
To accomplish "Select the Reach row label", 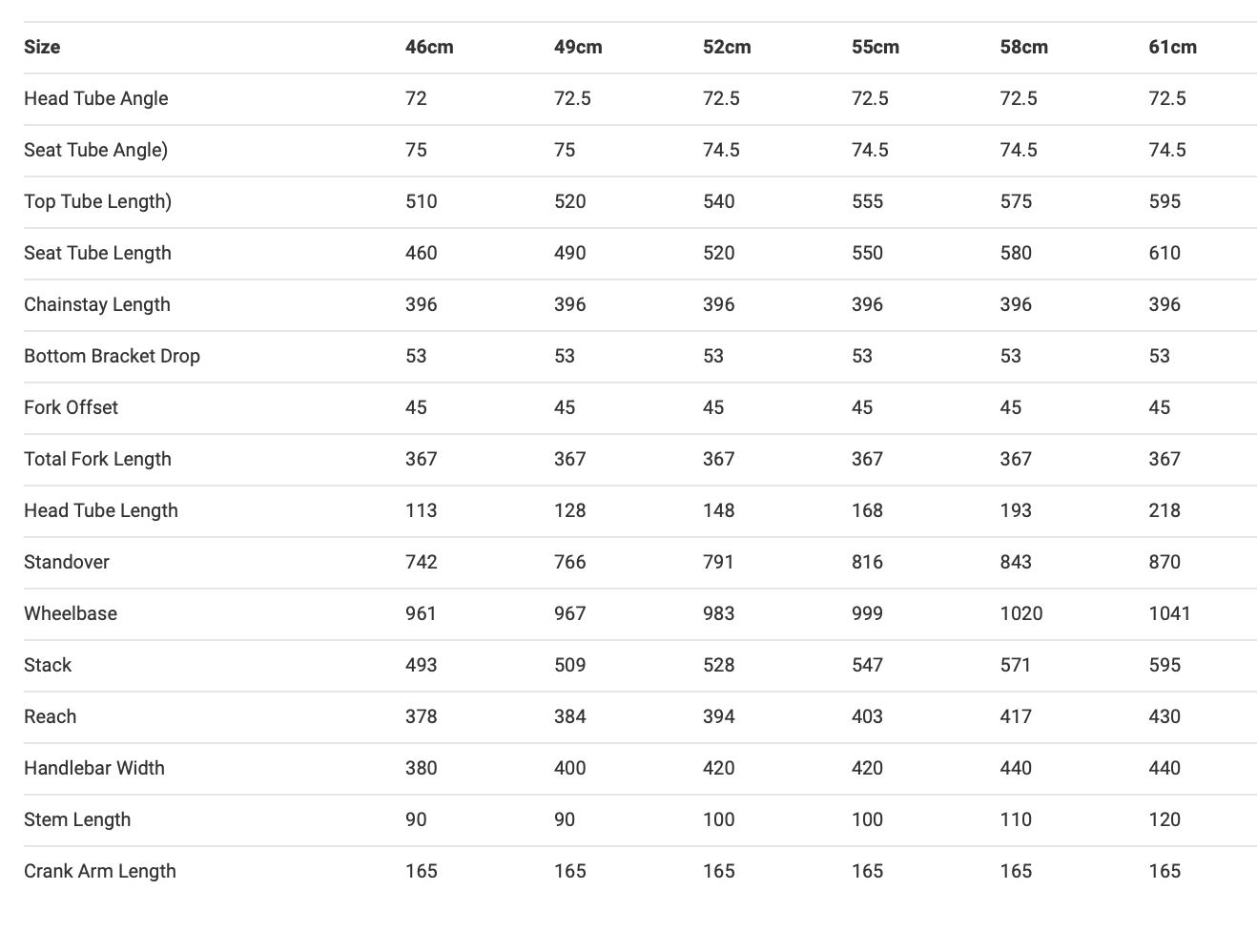I will (x=50, y=717).
